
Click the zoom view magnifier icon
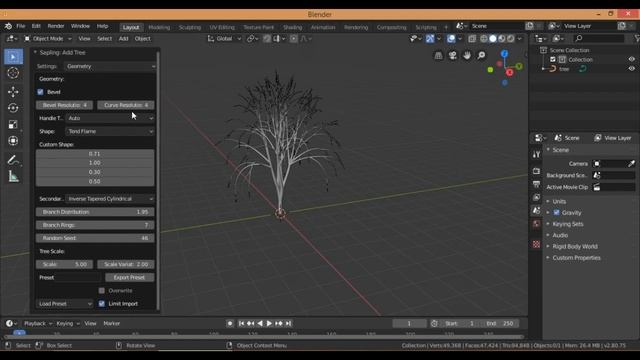(x=481, y=56)
